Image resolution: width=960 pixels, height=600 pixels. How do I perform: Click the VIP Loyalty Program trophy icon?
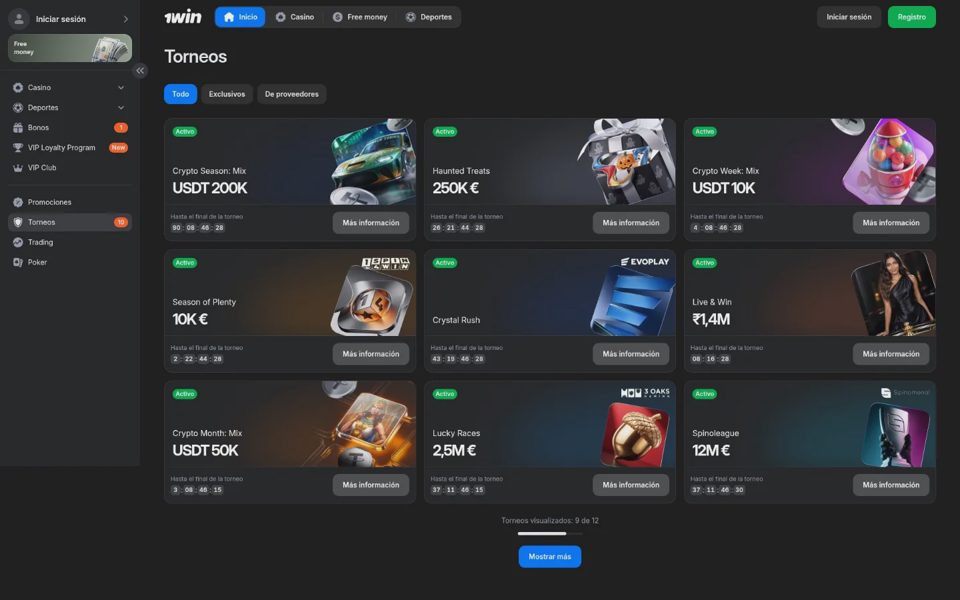pos(18,148)
